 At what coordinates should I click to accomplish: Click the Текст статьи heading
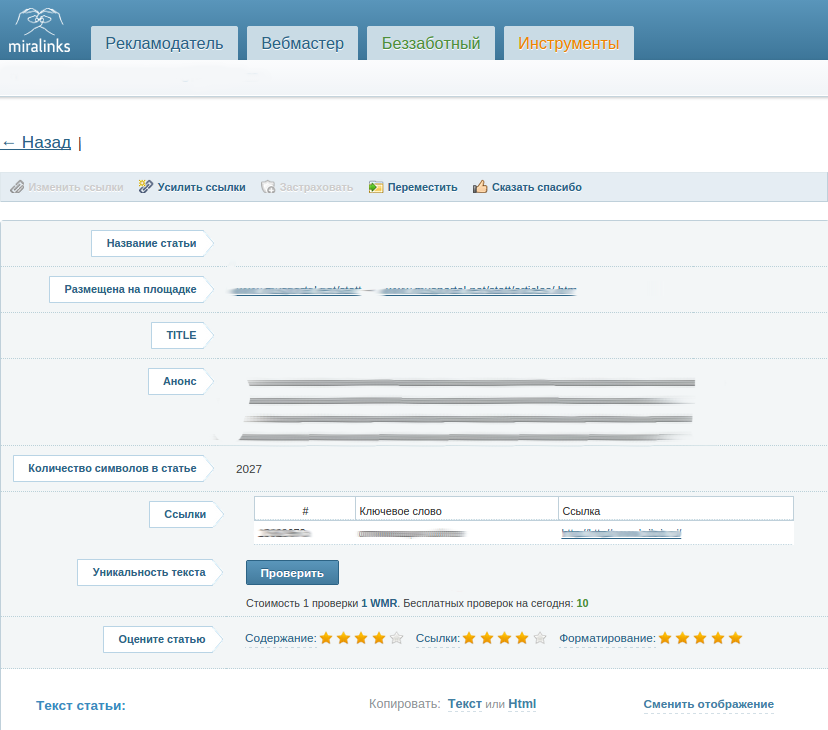(81, 706)
